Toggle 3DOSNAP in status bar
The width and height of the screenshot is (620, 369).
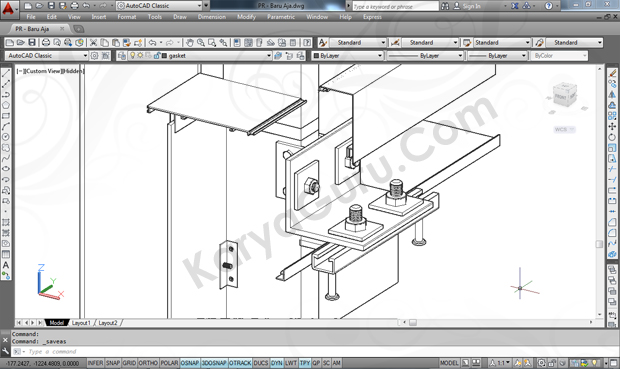click(214, 363)
